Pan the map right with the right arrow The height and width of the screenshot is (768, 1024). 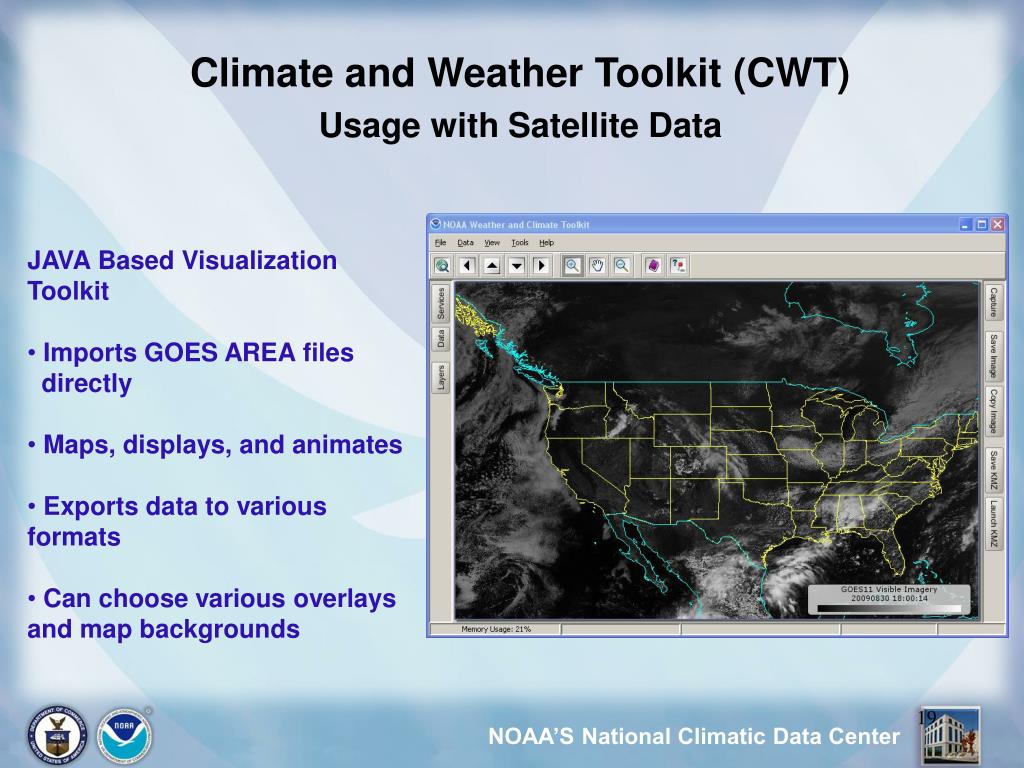[x=541, y=266]
